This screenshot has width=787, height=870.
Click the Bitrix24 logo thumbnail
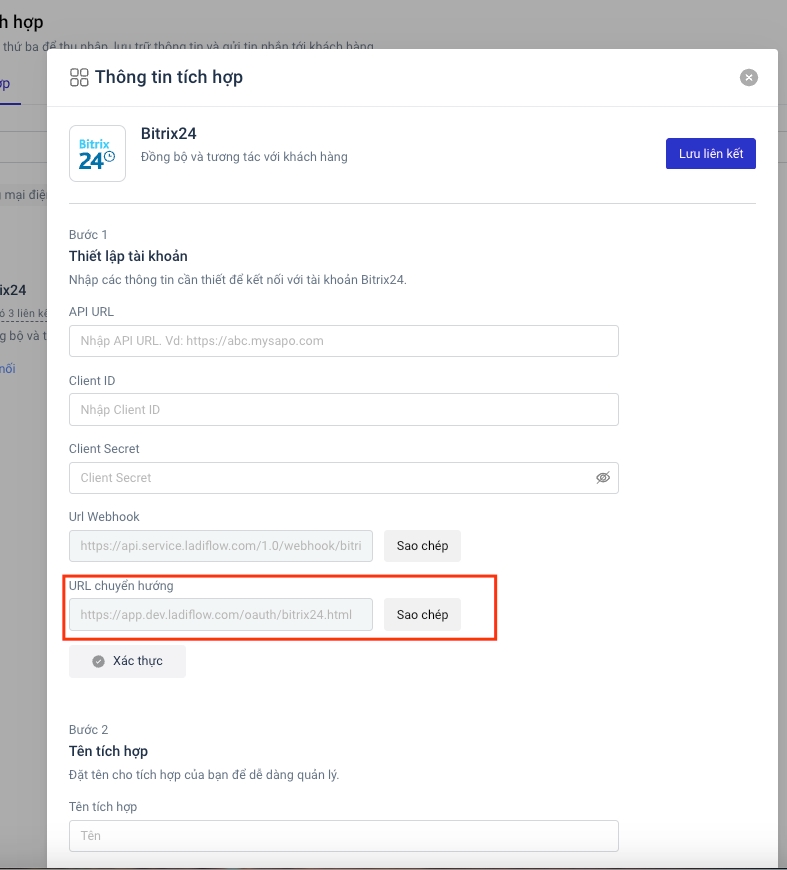(97, 153)
